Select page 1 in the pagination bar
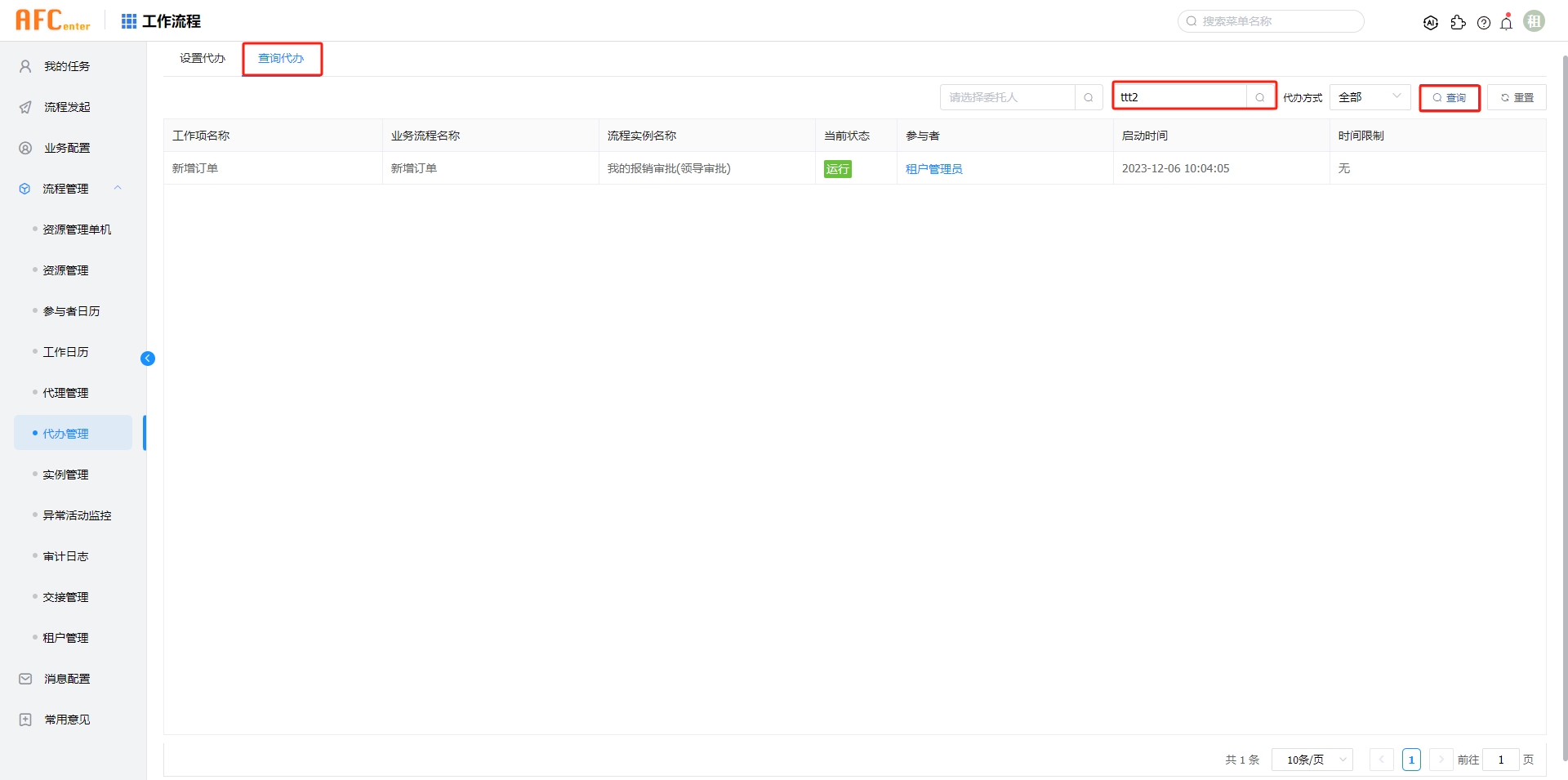 (1412, 760)
